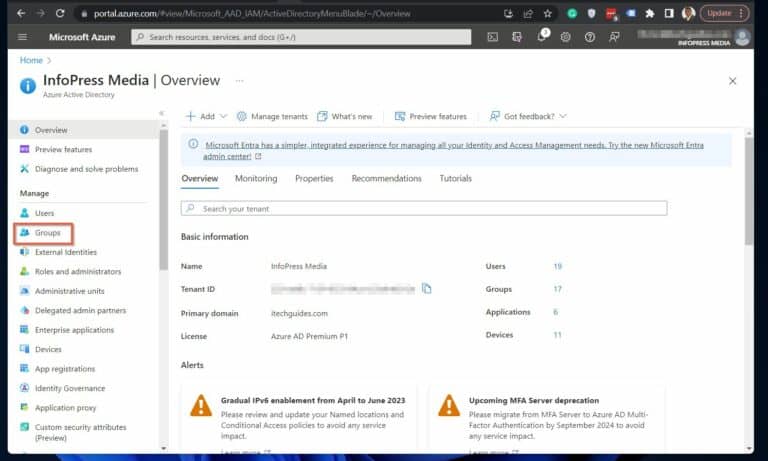The image size is (768, 461).
Task: Click the Microsoft Azure logo text
Action: click(82, 37)
